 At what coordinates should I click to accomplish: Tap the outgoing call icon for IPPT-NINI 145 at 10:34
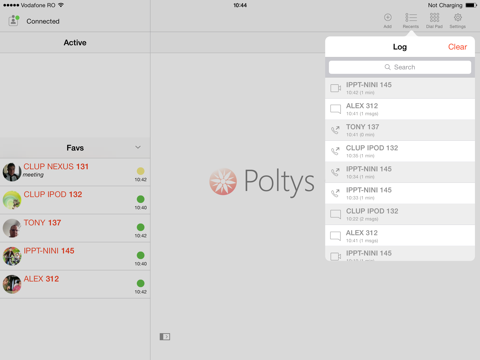(335, 172)
